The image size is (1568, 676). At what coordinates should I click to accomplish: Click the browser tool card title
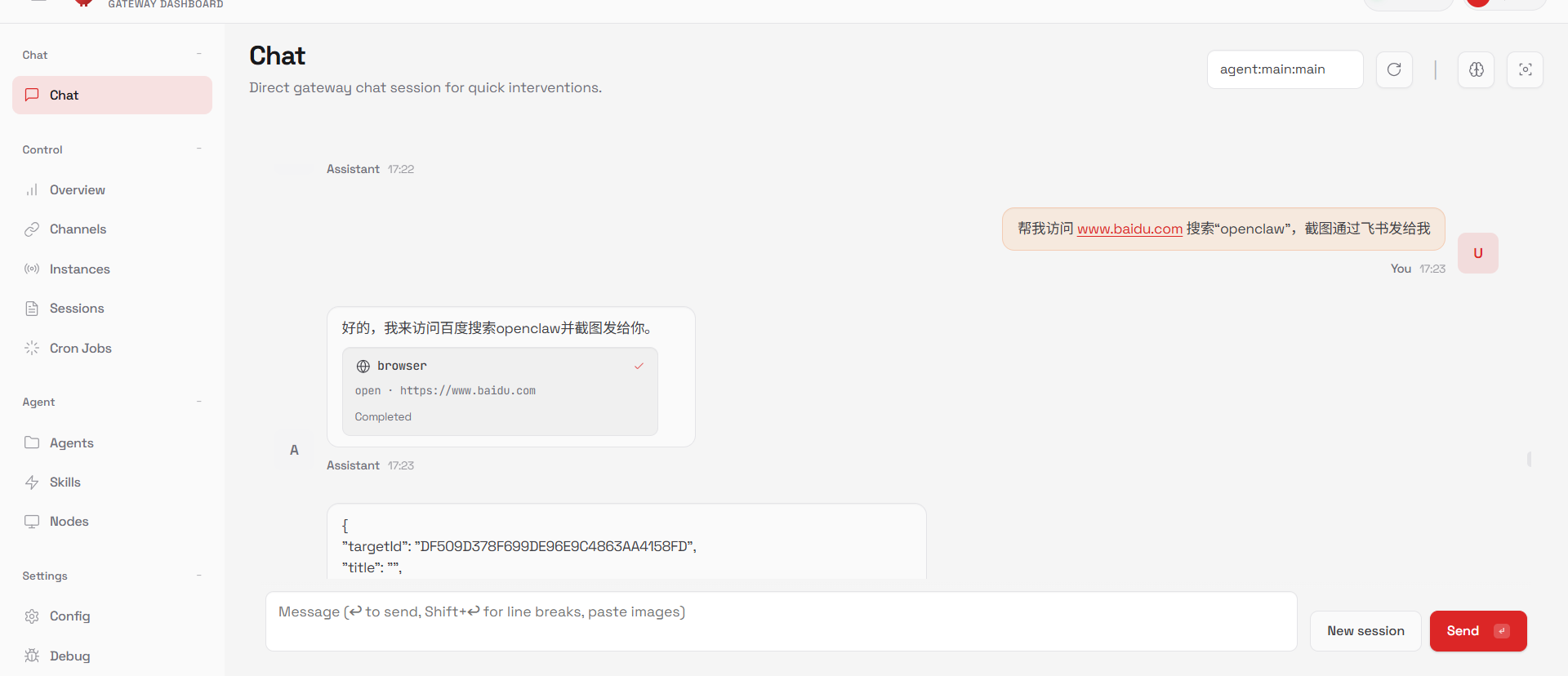pyautogui.click(x=402, y=366)
